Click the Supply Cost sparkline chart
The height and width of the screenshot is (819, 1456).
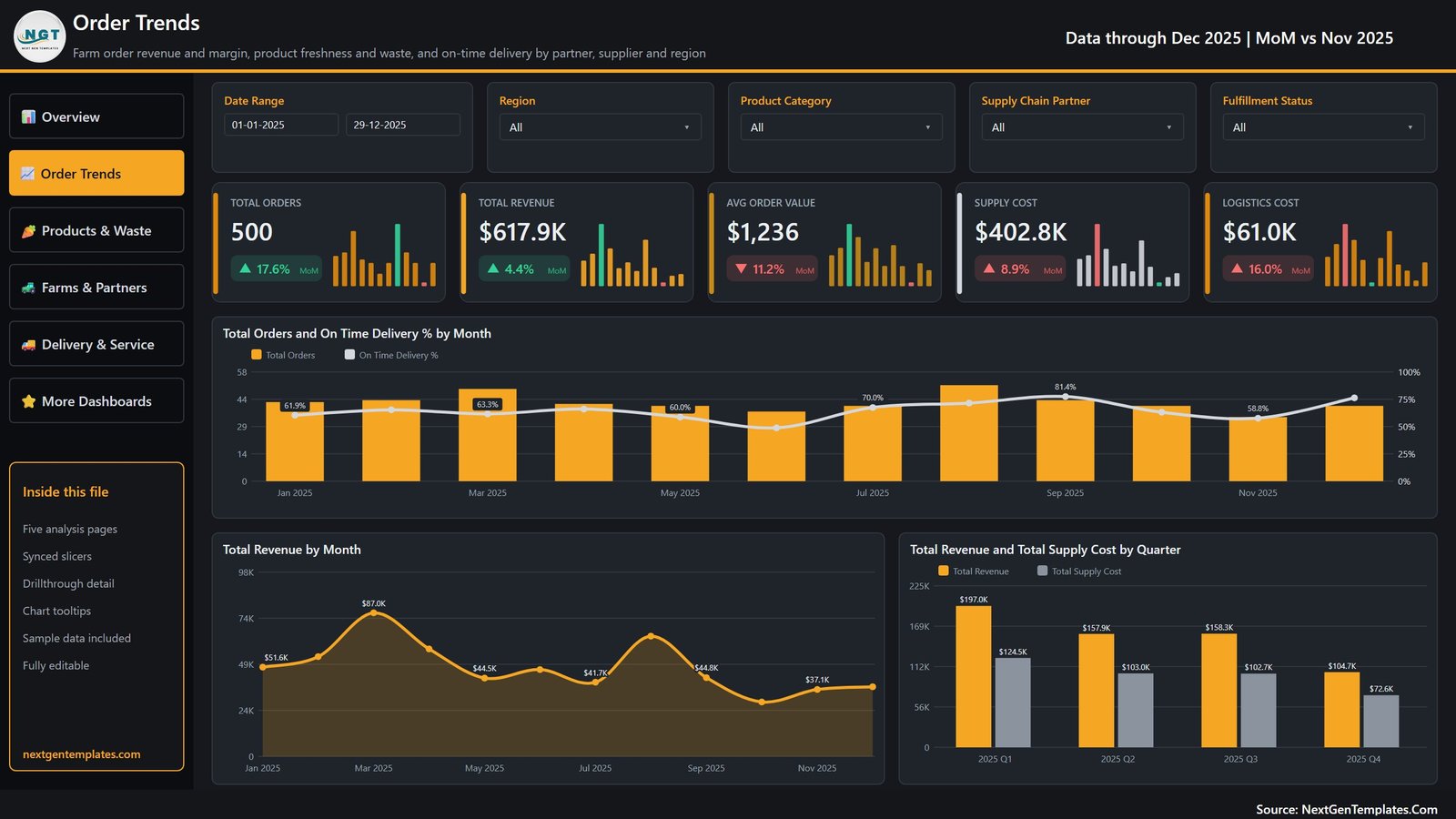point(1128,255)
